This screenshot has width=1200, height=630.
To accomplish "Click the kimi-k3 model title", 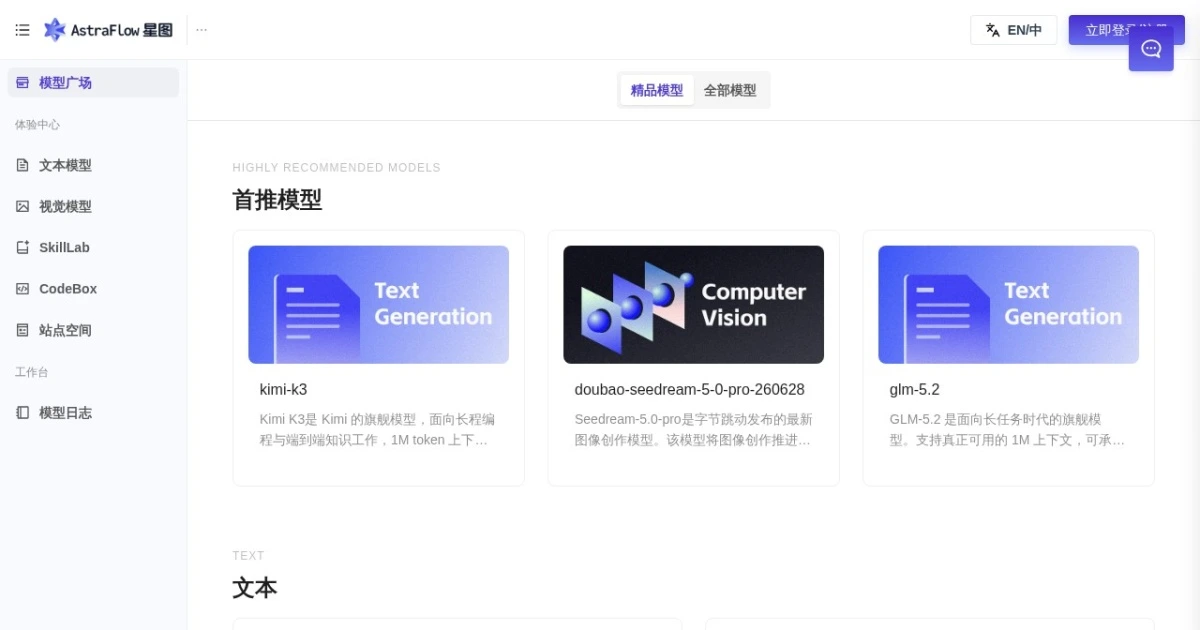I will click(x=283, y=390).
